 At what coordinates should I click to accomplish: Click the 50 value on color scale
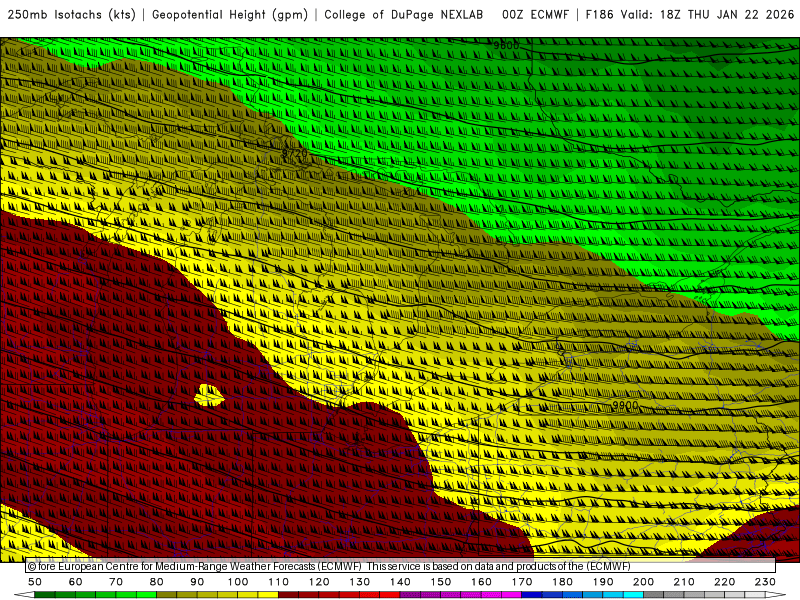(x=35, y=582)
